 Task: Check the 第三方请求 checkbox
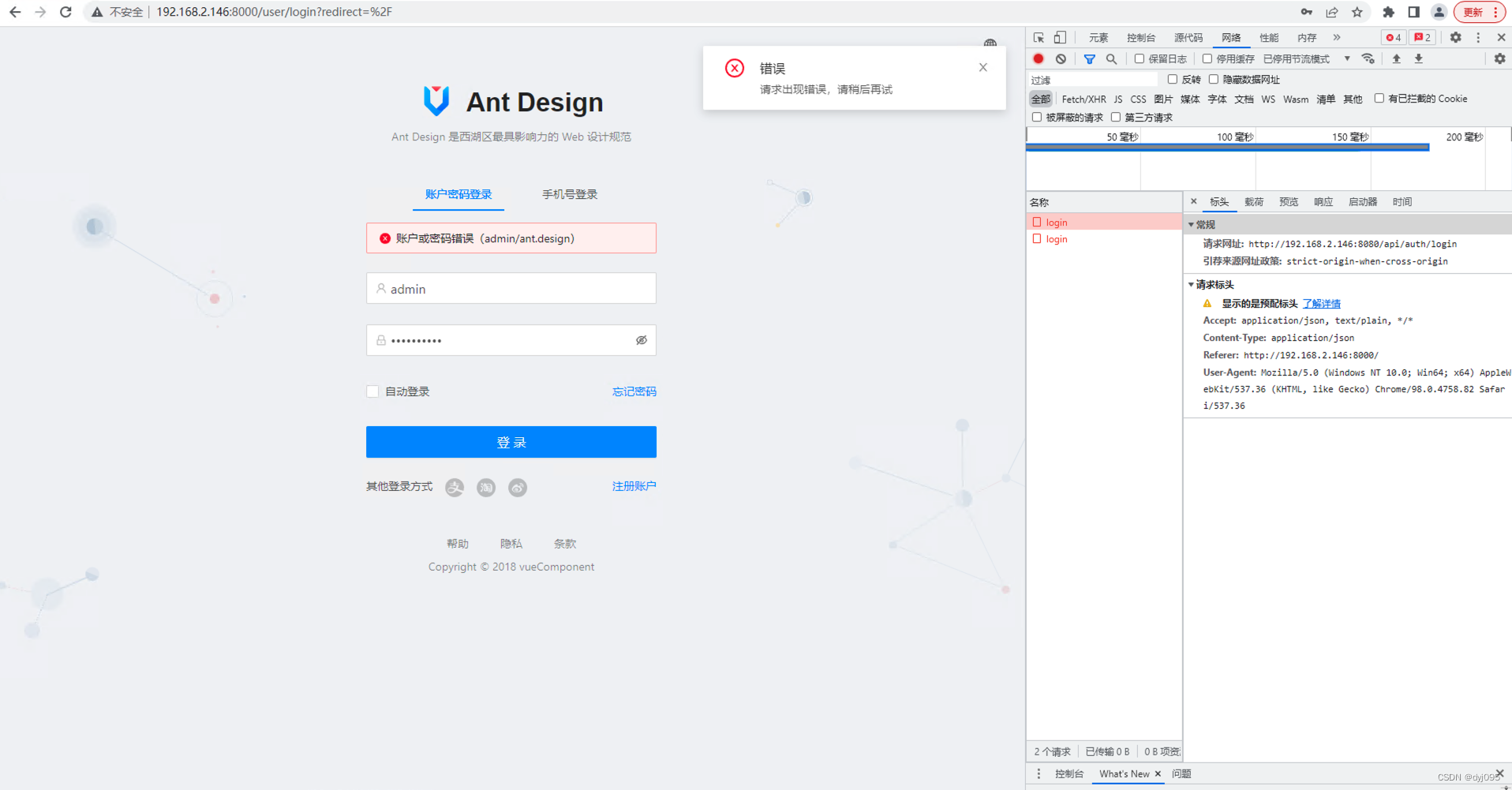pyautogui.click(x=1116, y=117)
